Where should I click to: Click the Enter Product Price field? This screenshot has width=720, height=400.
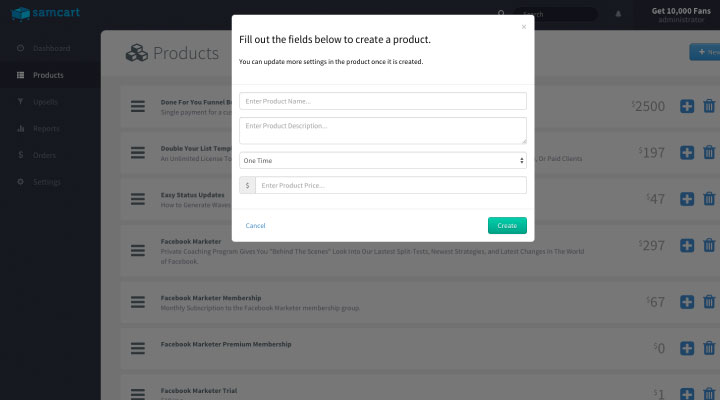tap(391, 185)
